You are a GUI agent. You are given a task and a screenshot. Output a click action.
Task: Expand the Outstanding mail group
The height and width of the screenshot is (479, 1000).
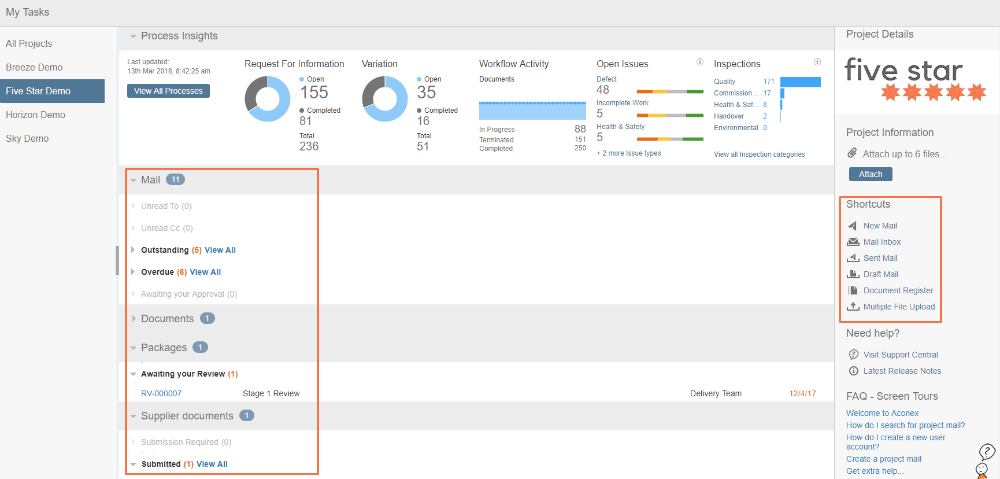pyautogui.click(x=134, y=250)
